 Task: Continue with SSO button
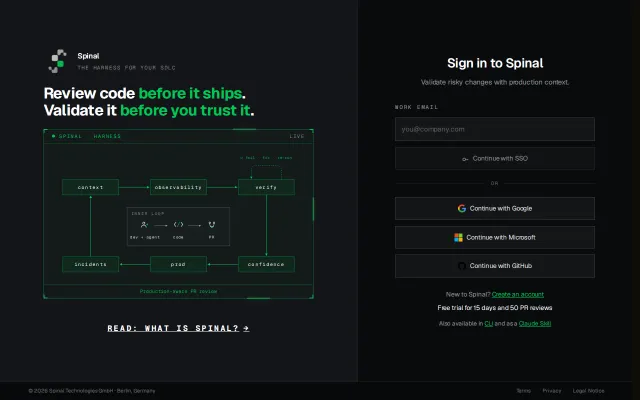pos(495,158)
